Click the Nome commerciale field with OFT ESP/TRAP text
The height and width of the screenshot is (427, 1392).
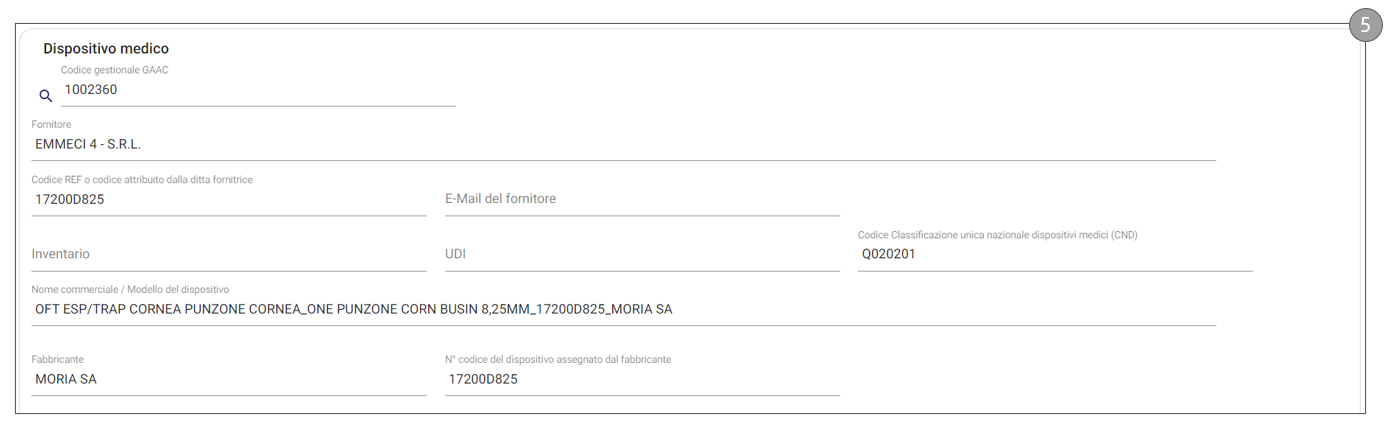(623, 310)
